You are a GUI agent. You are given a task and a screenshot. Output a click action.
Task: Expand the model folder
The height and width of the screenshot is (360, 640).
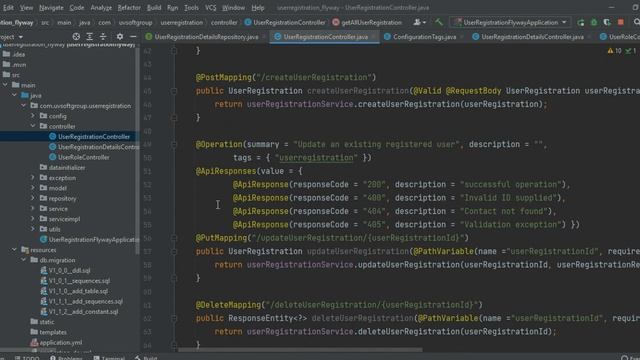pyautogui.click(x=33, y=188)
